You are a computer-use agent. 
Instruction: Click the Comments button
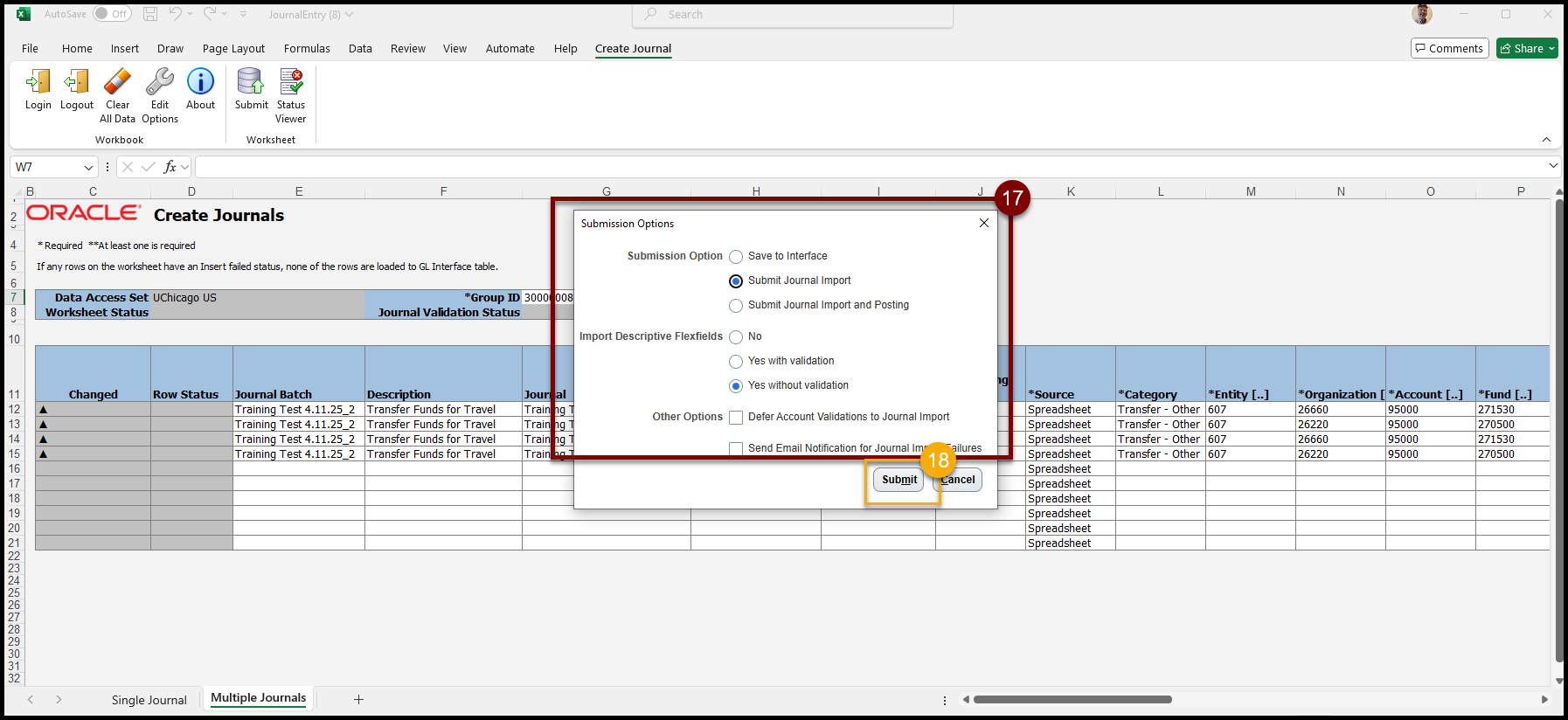(1449, 49)
